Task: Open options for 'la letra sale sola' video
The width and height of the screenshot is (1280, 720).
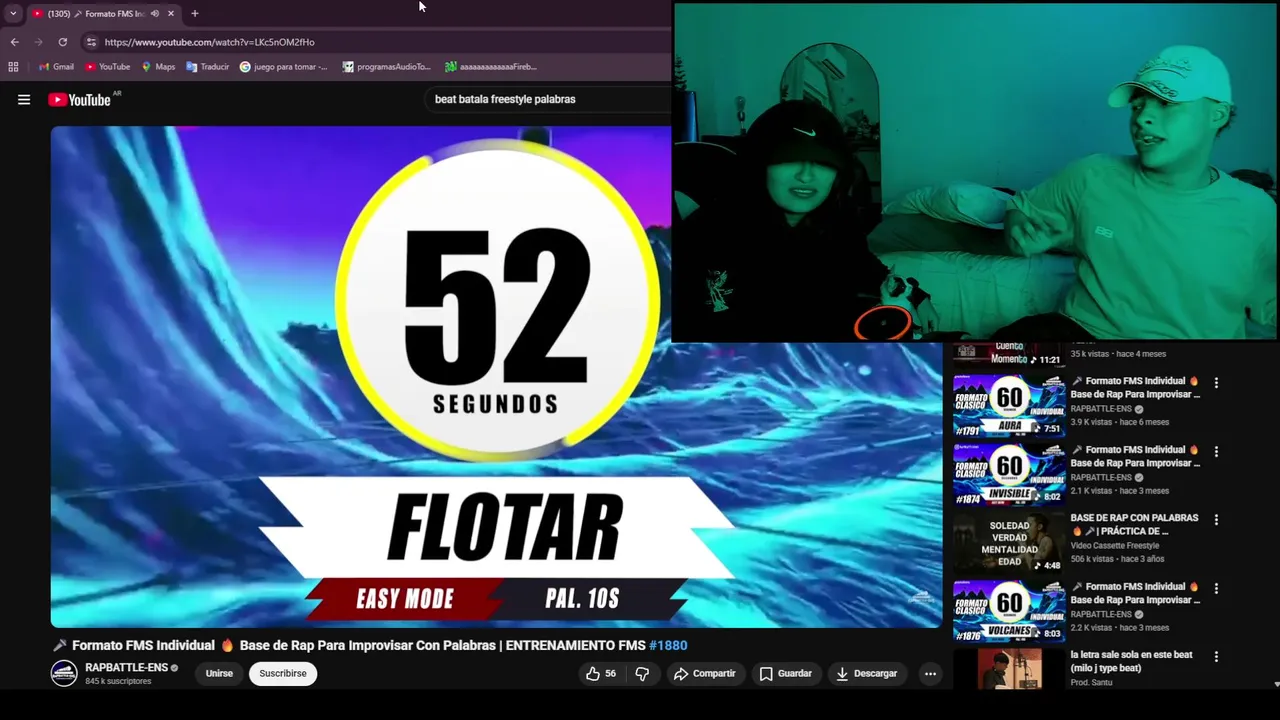Action: tap(1216, 657)
